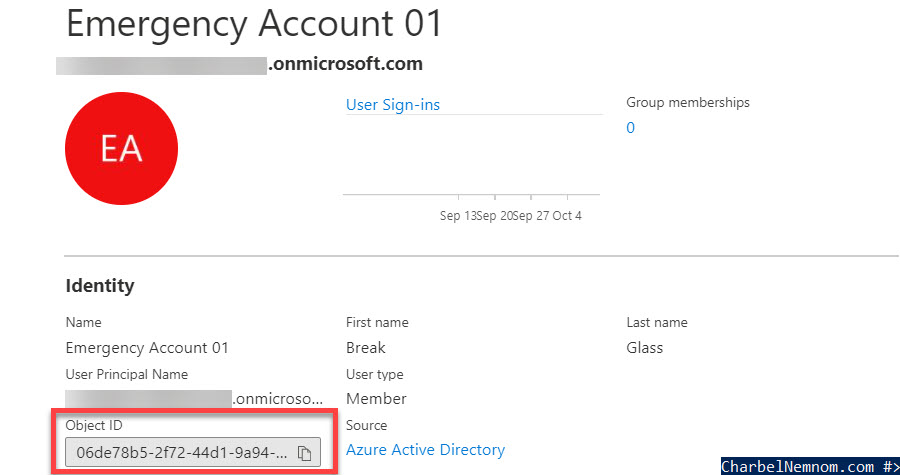Click the First name label
The image size is (900, 475).
(377, 322)
